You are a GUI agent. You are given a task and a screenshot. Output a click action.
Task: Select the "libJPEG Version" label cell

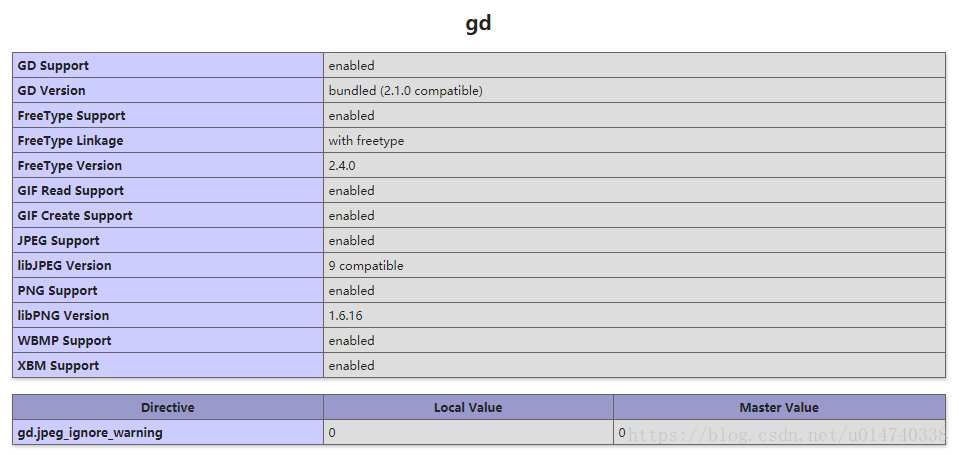[168, 266]
